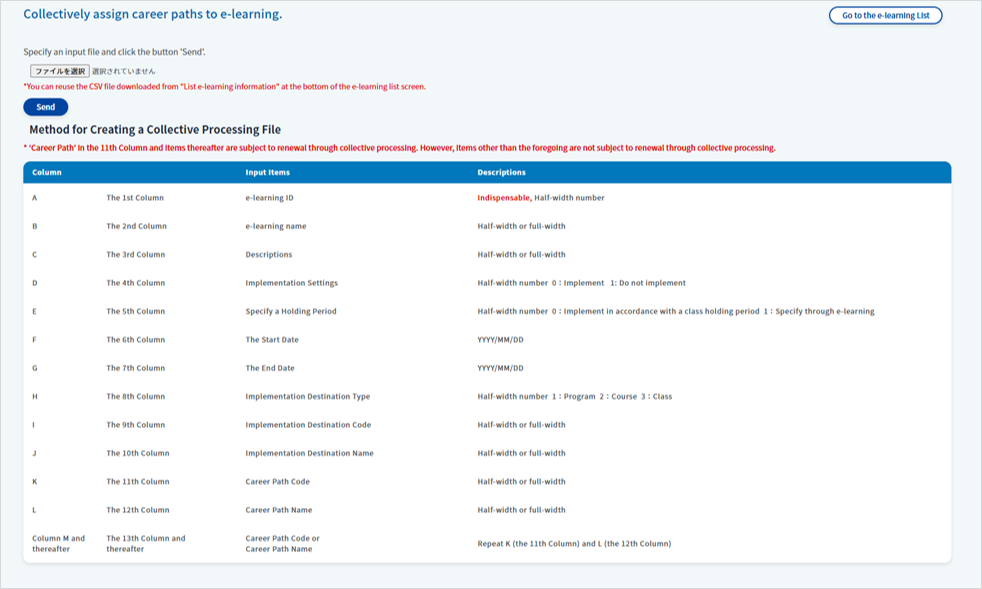Select the 'e-learning ID' input item cell
The width and height of the screenshot is (982, 589).
tap(270, 198)
